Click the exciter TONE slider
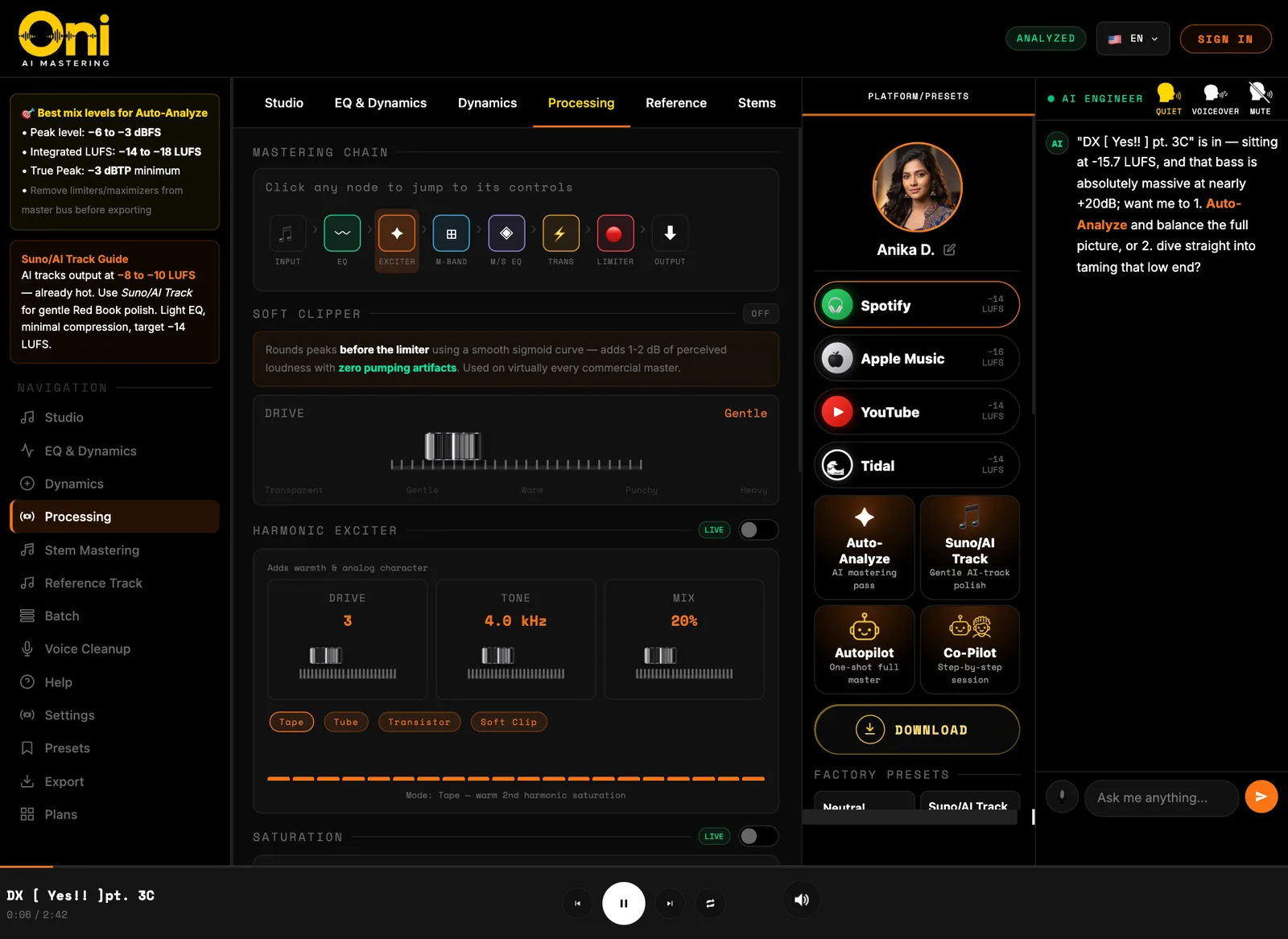Image resolution: width=1288 pixels, height=939 pixels. point(516,664)
